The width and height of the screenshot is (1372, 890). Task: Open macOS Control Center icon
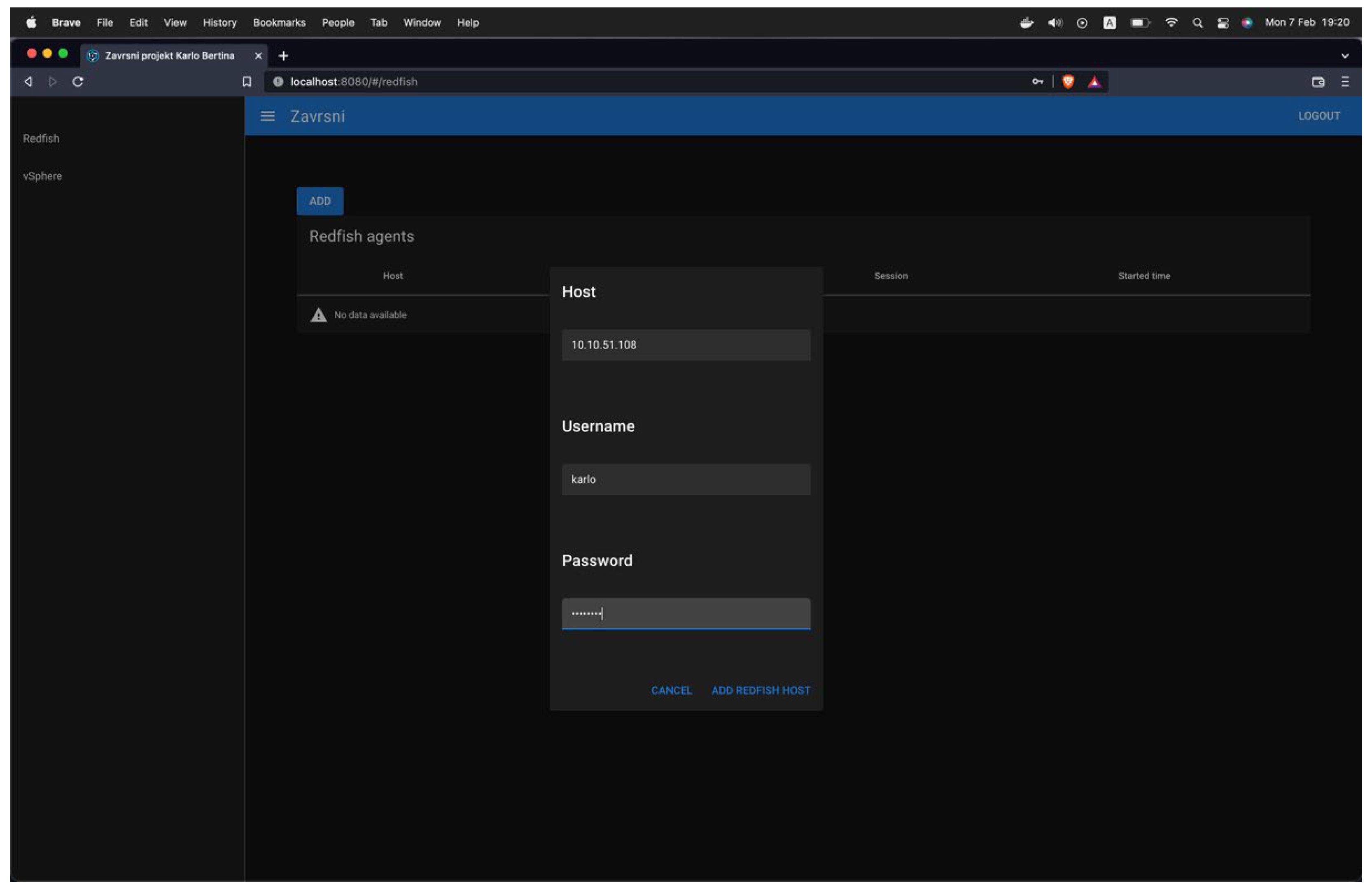click(1223, 23)
